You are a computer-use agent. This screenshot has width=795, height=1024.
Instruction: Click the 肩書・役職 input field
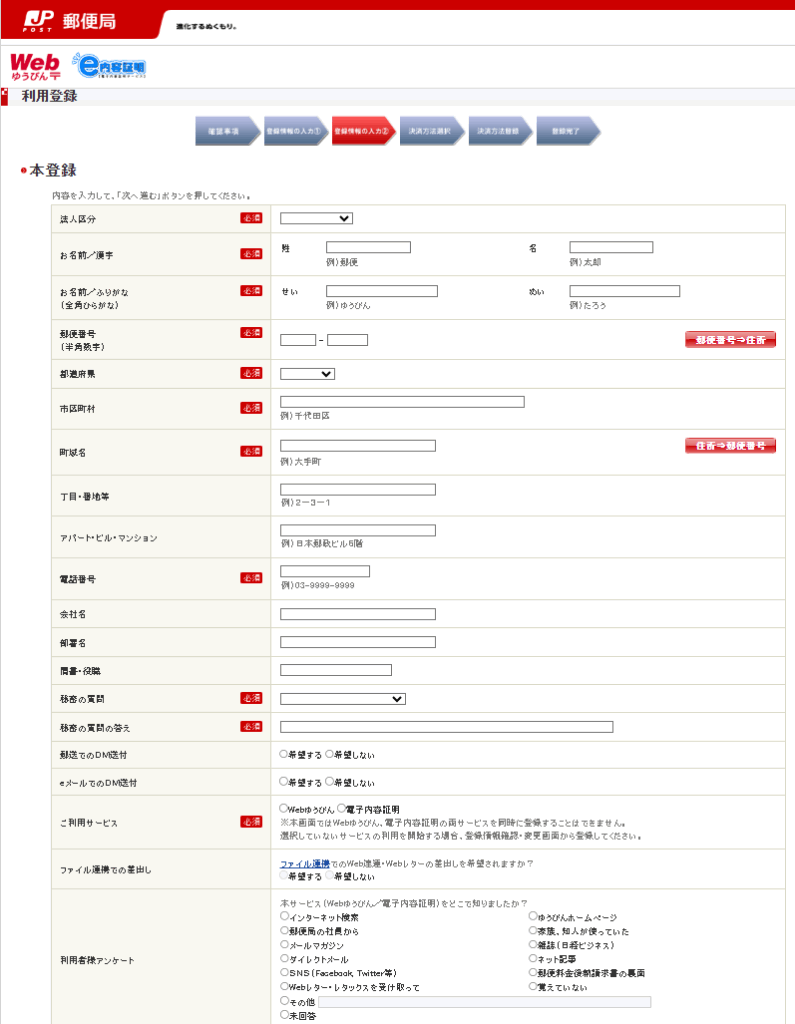point(336,670)
